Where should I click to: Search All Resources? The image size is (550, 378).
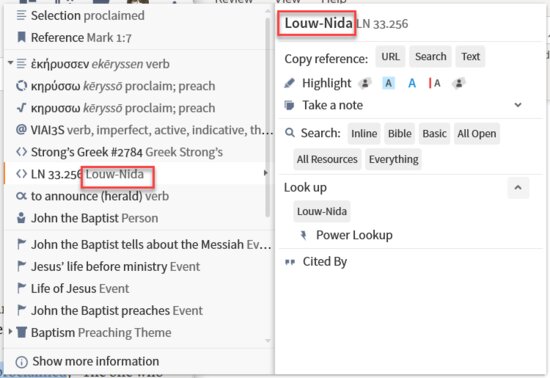pos(327,159)
